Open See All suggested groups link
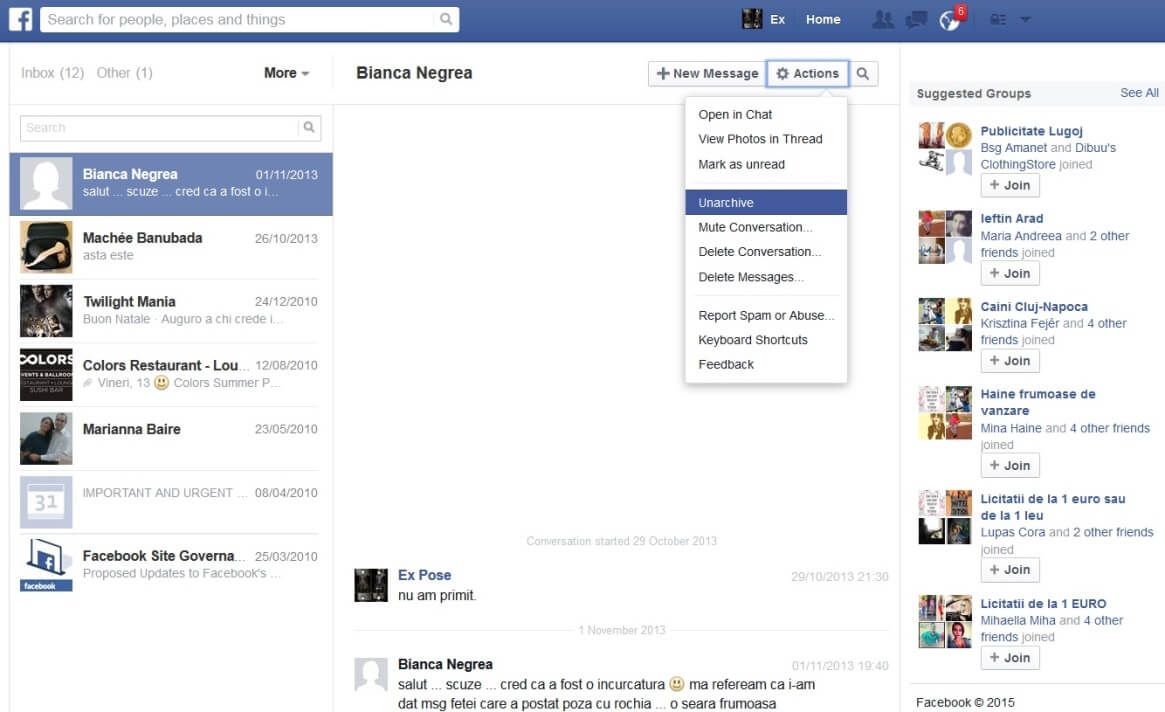The height and width of the screenshot is (712, 1165). [1139, 93]
